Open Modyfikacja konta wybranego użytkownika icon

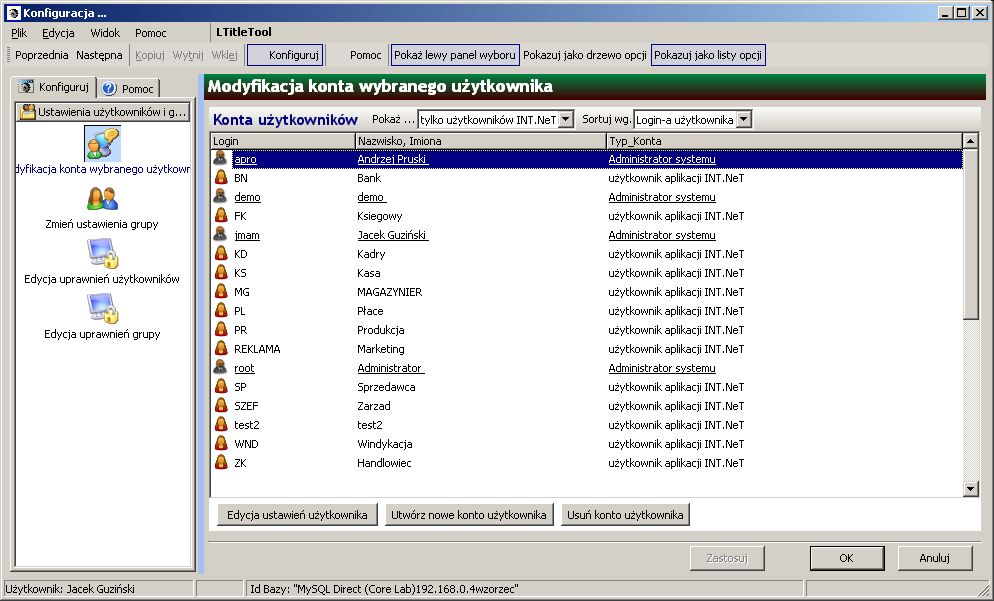102,143
